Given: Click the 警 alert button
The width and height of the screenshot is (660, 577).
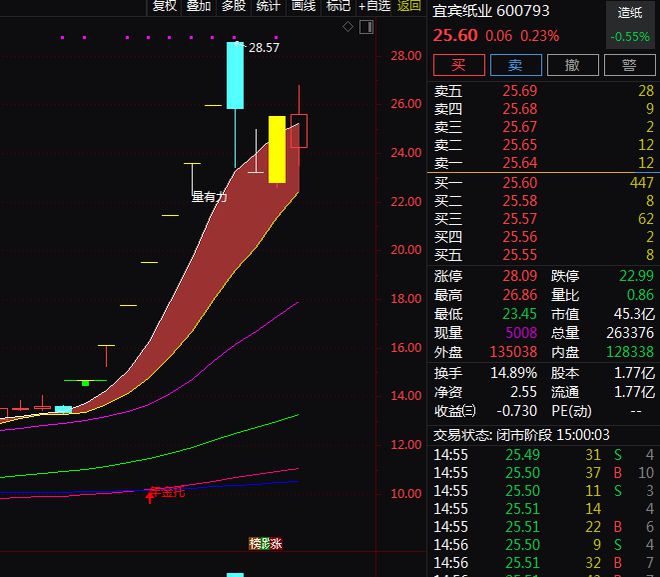Looking at the screenshot, I should pyautogui.click(x=630, y=65).
